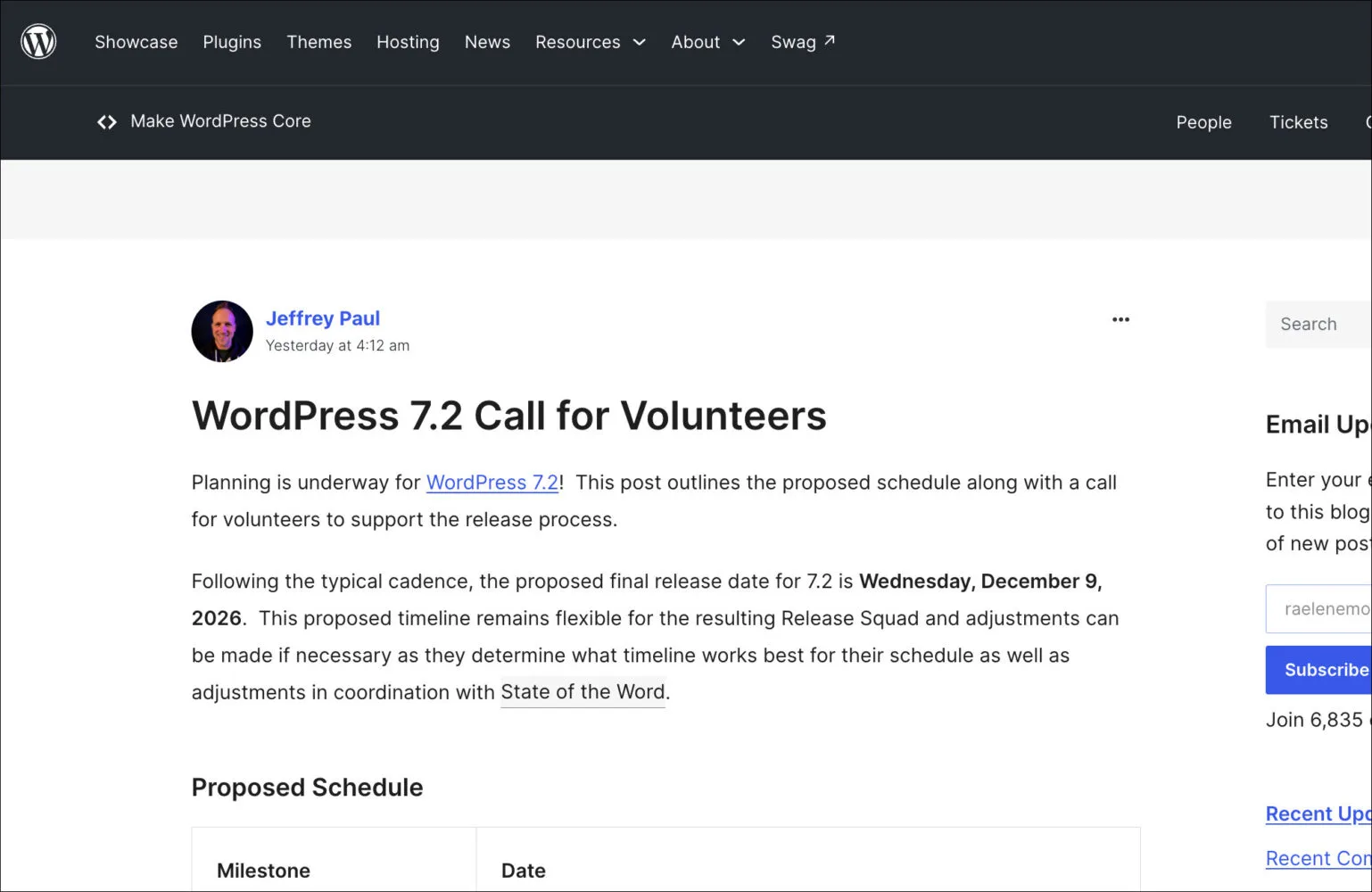This screenshot has width=1372, height=892.
Task: Open the Showcase menu item
Action: click(136, 42)
